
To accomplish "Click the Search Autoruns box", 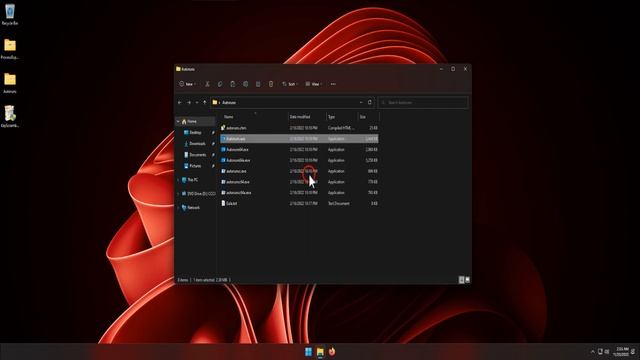I will 423,102.
